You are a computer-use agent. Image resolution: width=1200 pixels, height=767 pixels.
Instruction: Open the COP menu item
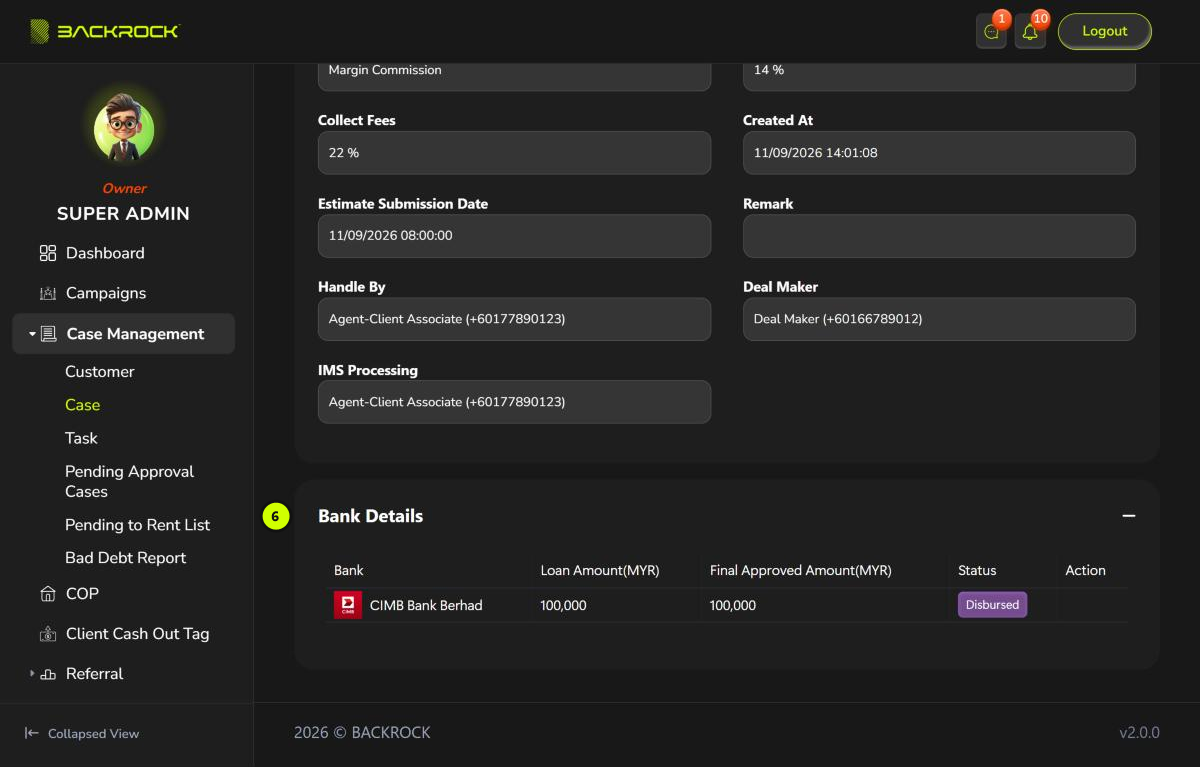(x=82, y=594)
